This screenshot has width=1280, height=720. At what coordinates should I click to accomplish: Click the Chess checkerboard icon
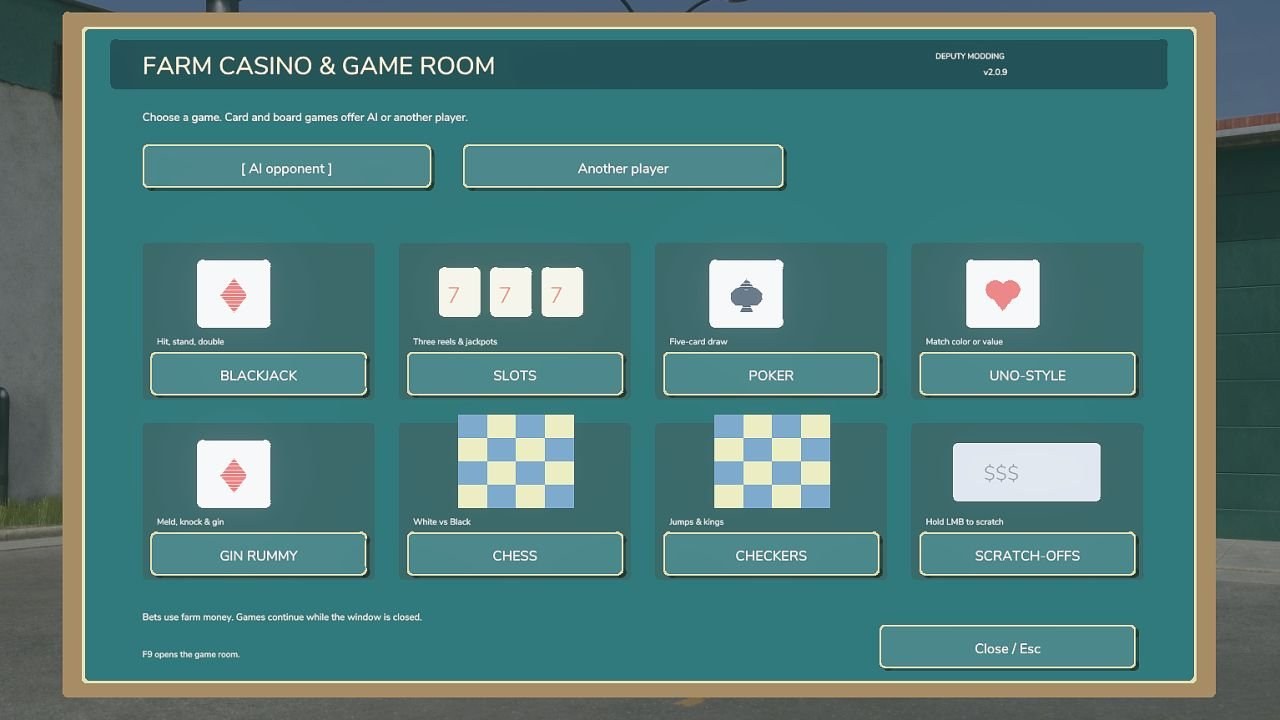[516, 461]
